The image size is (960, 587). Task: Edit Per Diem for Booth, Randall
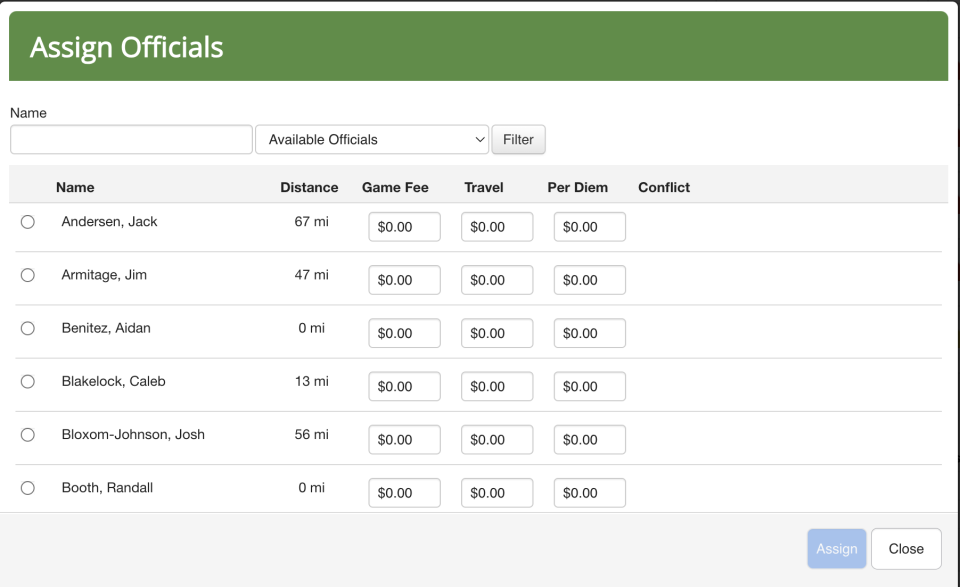[x=590, y=493]
